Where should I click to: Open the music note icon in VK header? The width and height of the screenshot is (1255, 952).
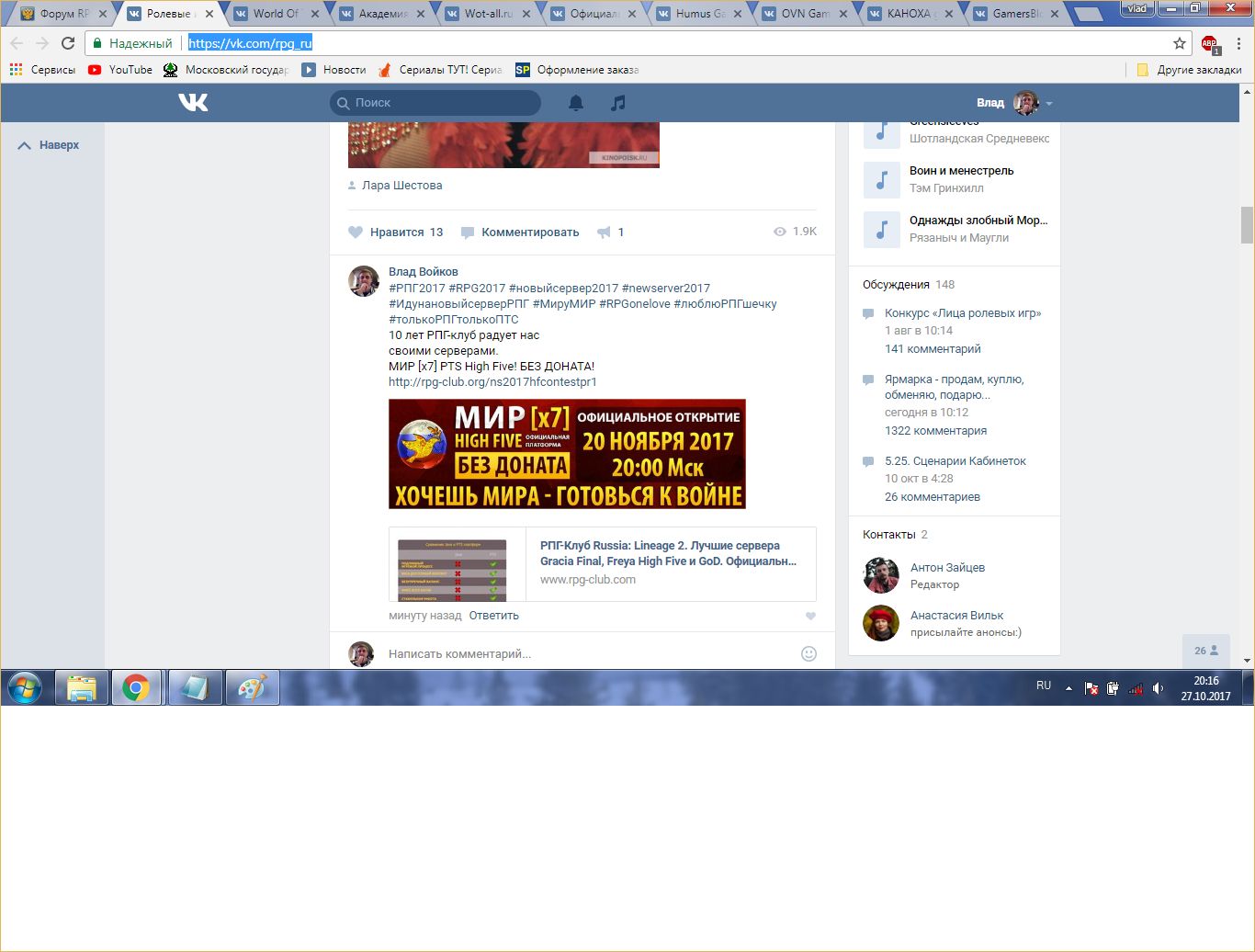tap(618, 103)
